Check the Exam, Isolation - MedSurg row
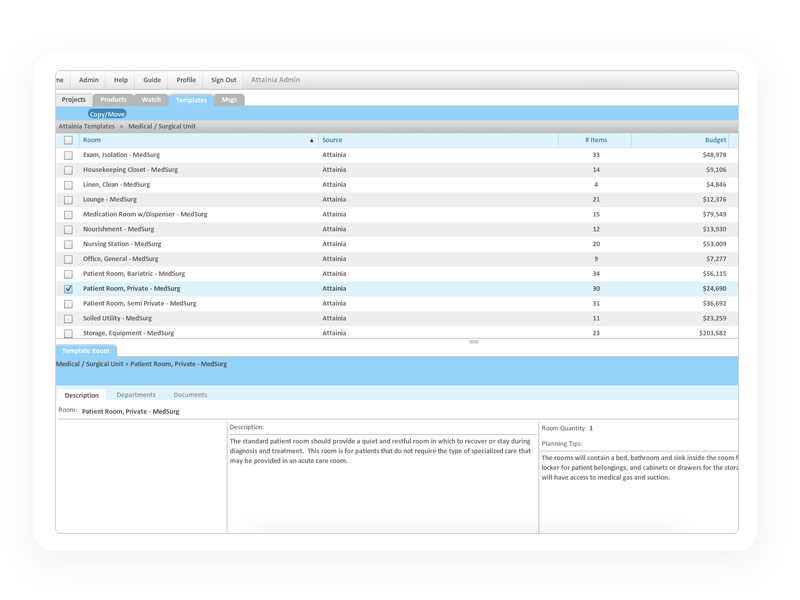 click(68, 155)
